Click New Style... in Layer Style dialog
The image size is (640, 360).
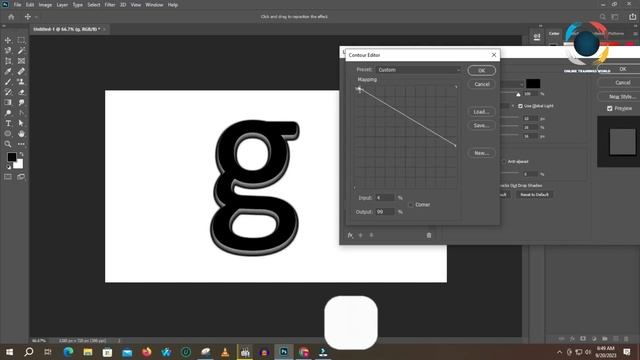(621, 97)
